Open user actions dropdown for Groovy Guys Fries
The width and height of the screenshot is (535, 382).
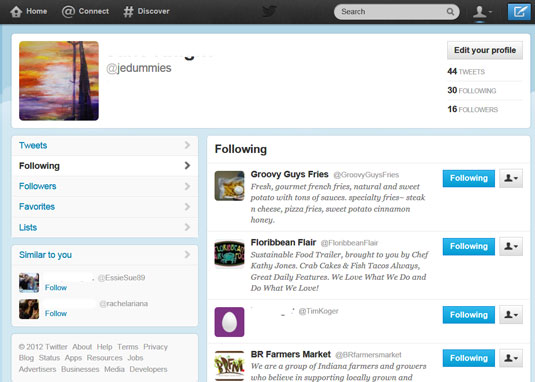click(511, 178)
